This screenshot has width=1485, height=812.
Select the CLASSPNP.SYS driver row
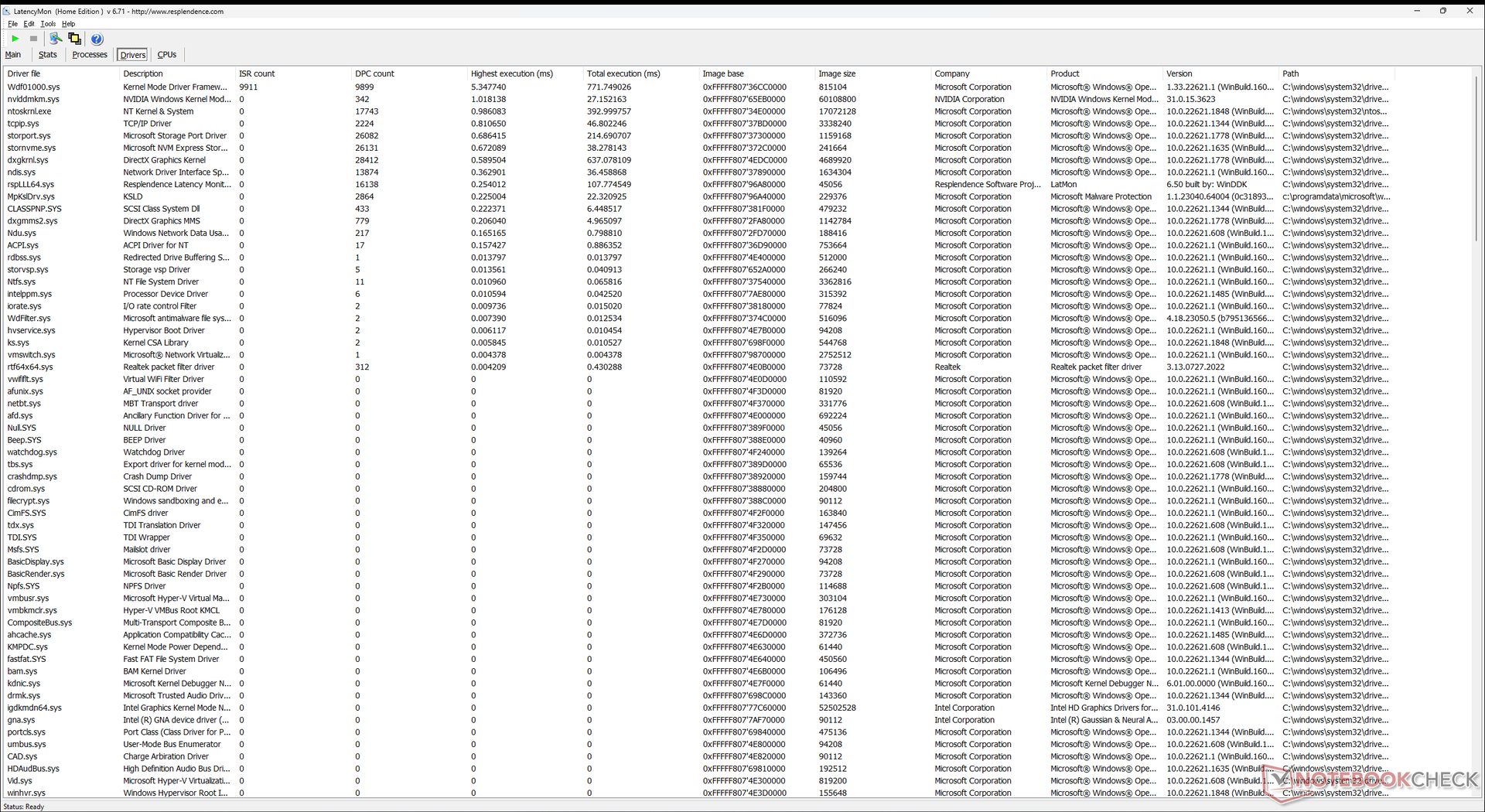pos(699,209)
